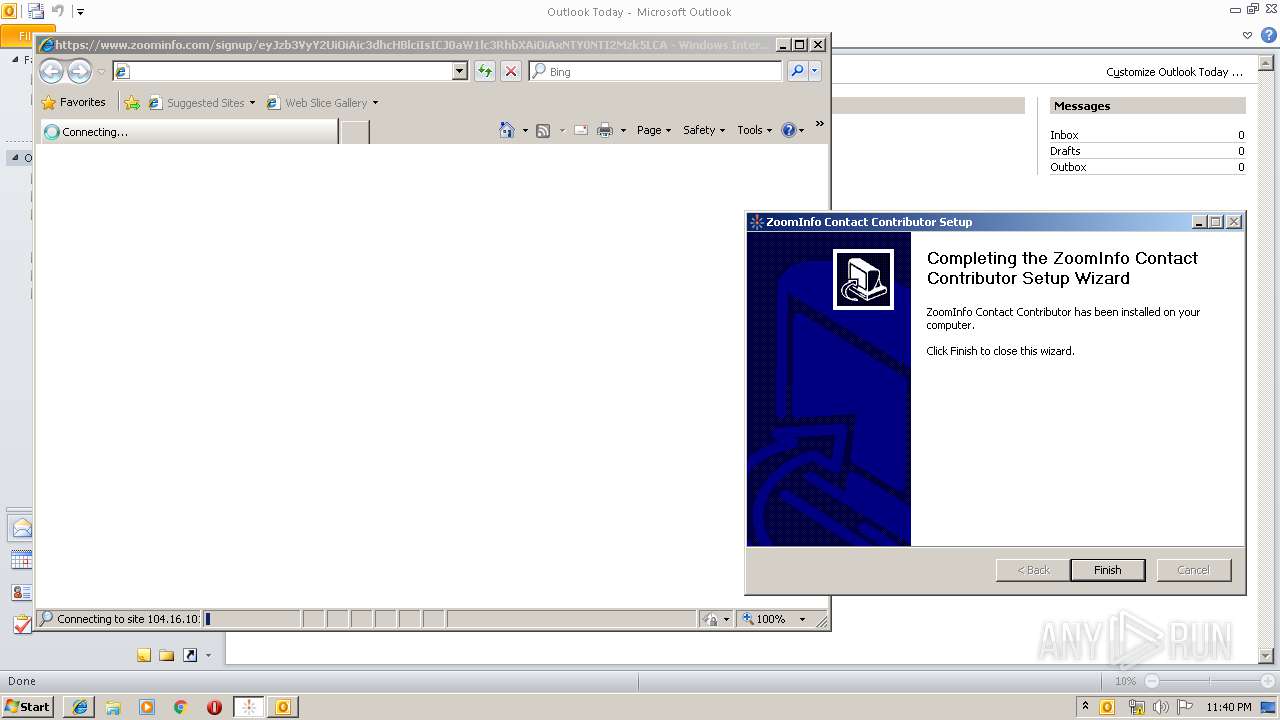Switch to Outlook taskbar button

pos(283,707)
